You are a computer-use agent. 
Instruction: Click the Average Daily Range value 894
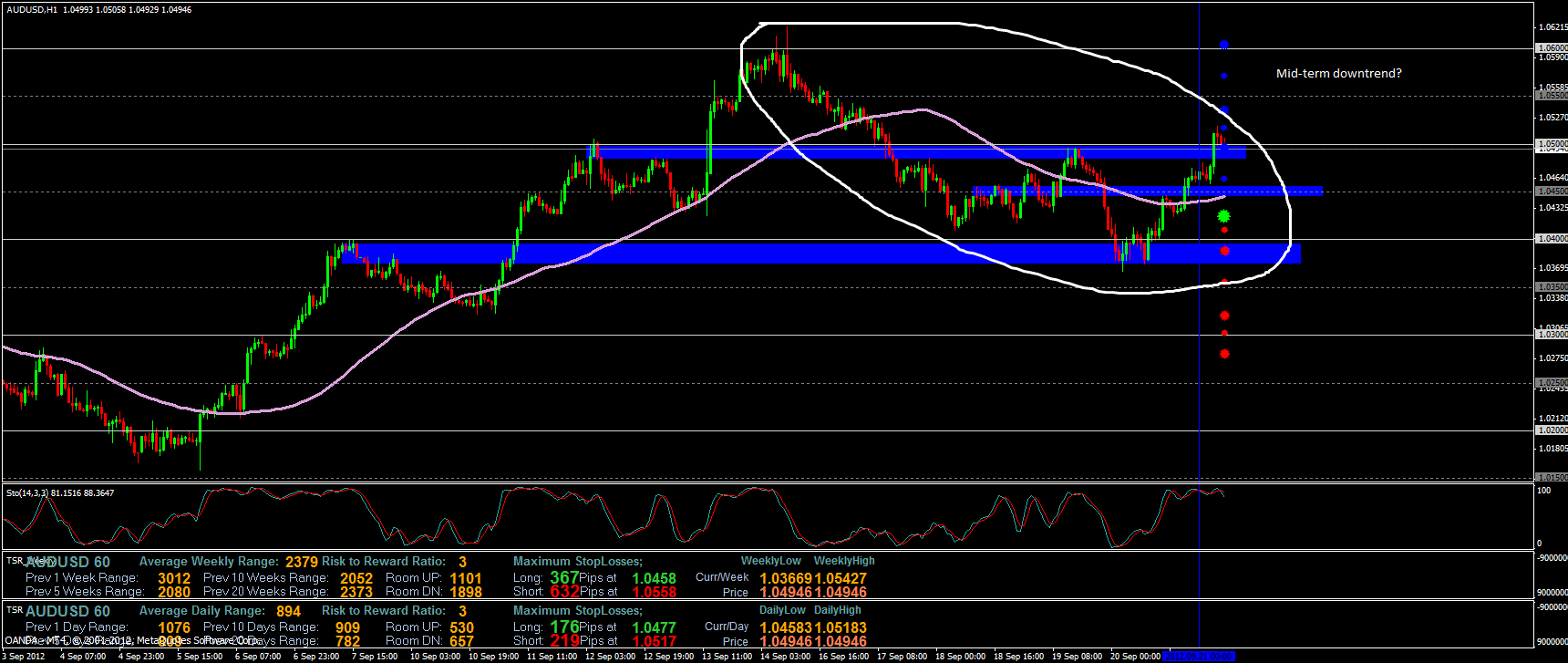click(x=288, y=611)
